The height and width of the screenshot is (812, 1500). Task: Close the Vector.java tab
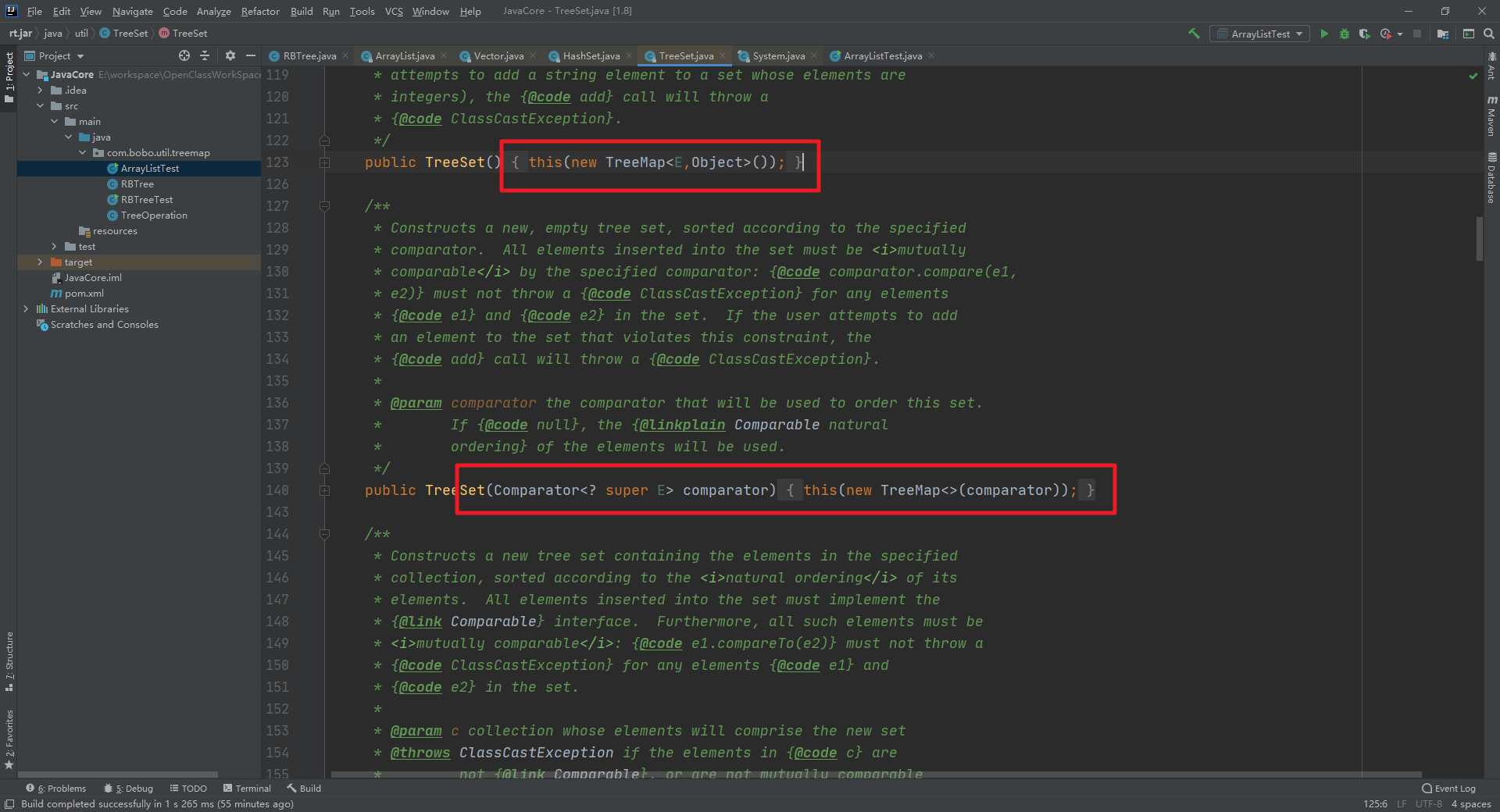(533, 55)
